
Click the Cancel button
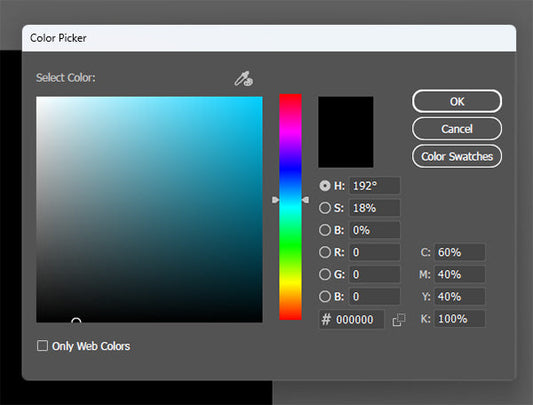click(457, 129)
